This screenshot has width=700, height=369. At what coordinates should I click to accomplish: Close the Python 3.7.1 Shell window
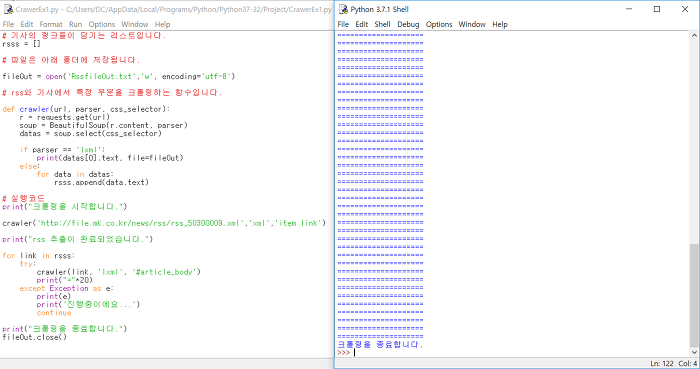[x=685, y=9]
